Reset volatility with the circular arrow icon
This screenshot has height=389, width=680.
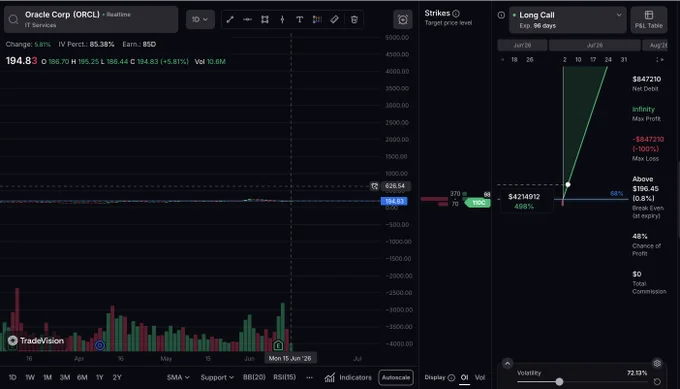(657, 382)
